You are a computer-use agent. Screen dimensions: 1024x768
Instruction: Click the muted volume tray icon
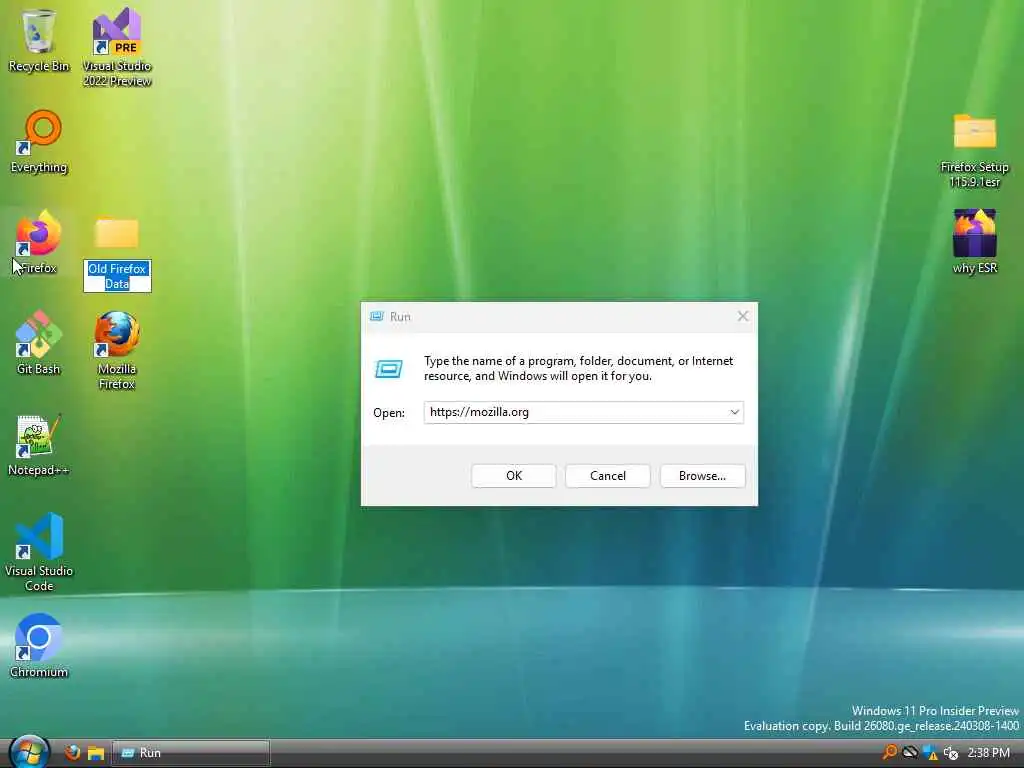[x=951, y=753]
